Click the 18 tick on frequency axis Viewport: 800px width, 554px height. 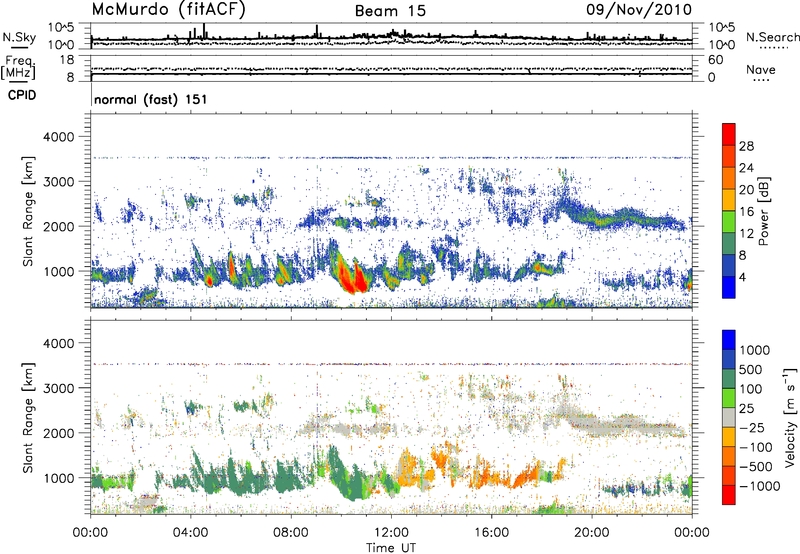pyautogui.click(x=66, y=60)
